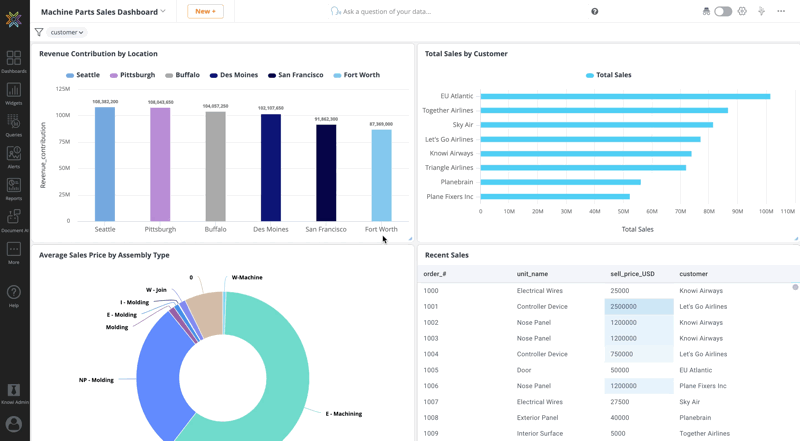The width and height of the screenshot is (800, 441).
Task: Open Reports in the left sidebar
Action: (x=14, y=187)
